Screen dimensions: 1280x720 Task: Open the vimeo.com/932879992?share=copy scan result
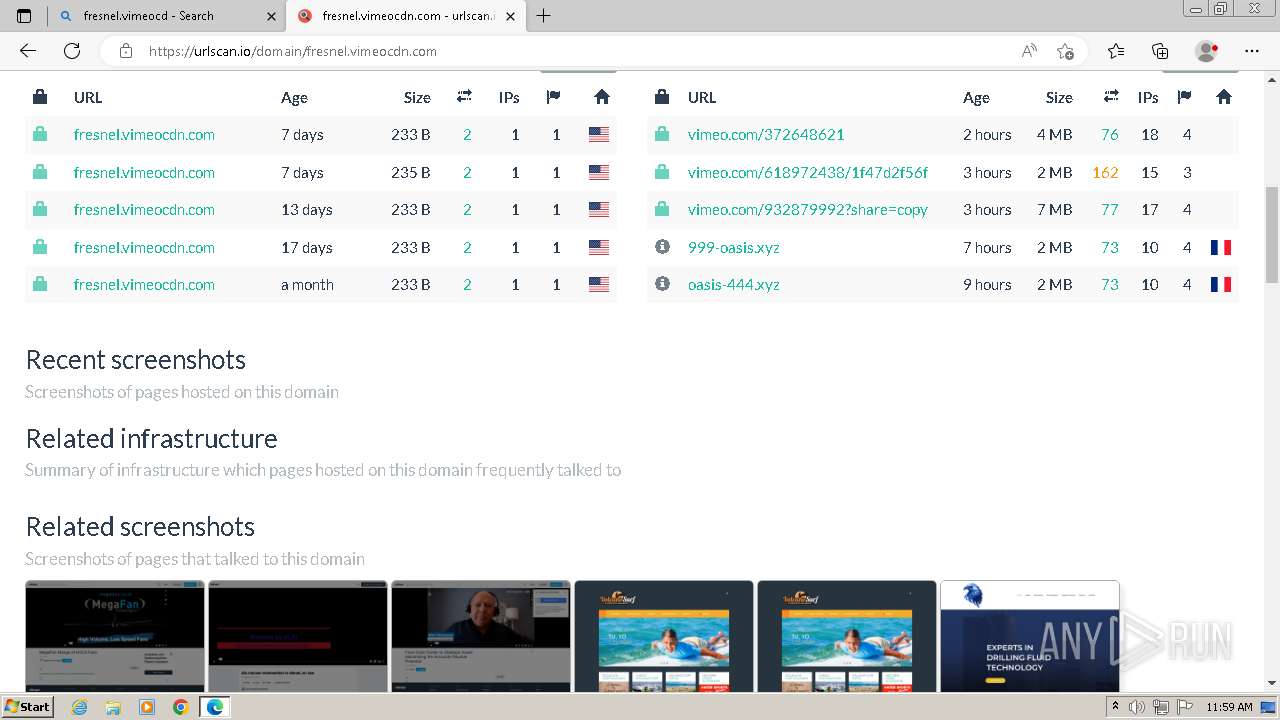pyautogui.click(x=808, y=210)
